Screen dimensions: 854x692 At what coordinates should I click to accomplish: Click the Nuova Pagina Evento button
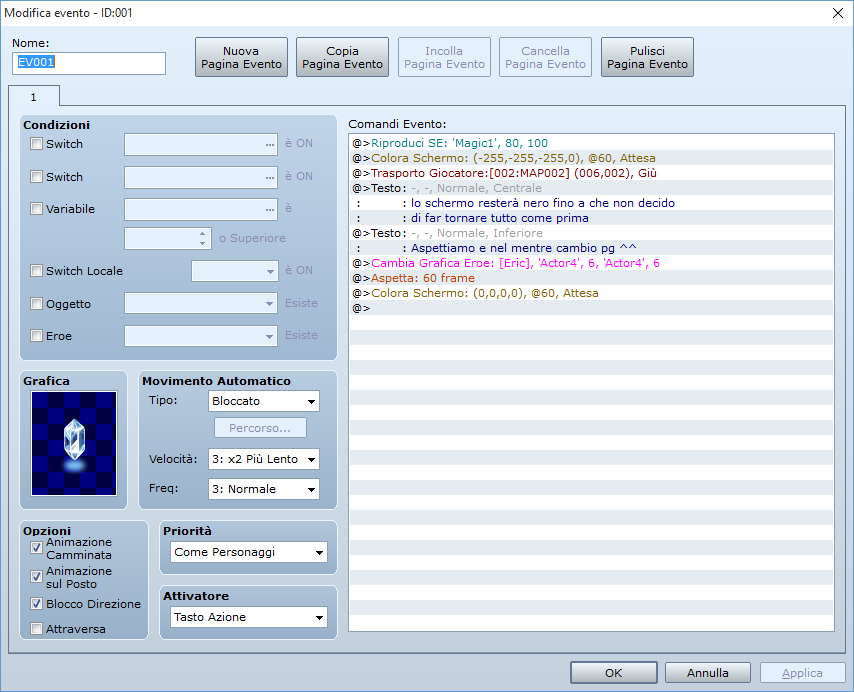click(x=241, y=57)
